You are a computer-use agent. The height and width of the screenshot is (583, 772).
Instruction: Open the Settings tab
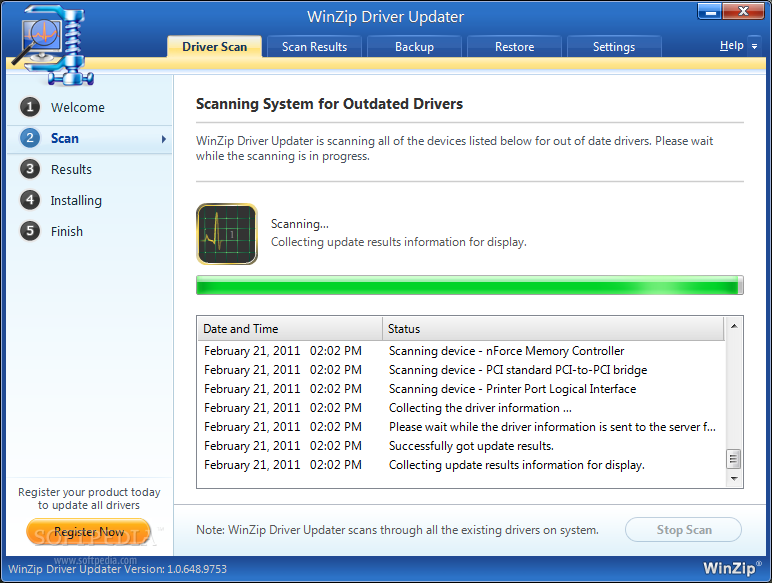(614, 47)
